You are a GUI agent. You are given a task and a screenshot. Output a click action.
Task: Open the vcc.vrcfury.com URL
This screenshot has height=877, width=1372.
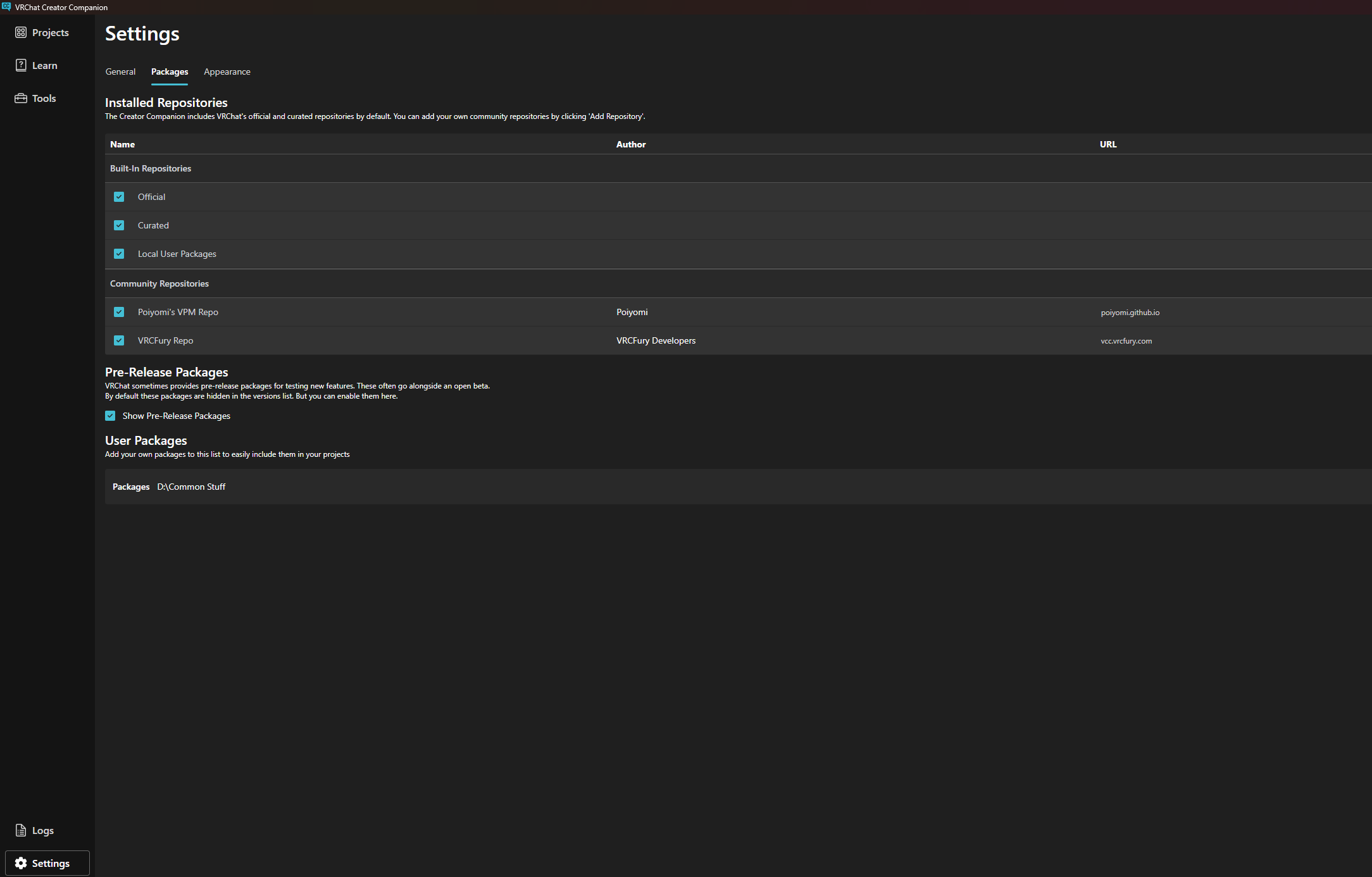pyautogui.click(x=1126, y=341)
